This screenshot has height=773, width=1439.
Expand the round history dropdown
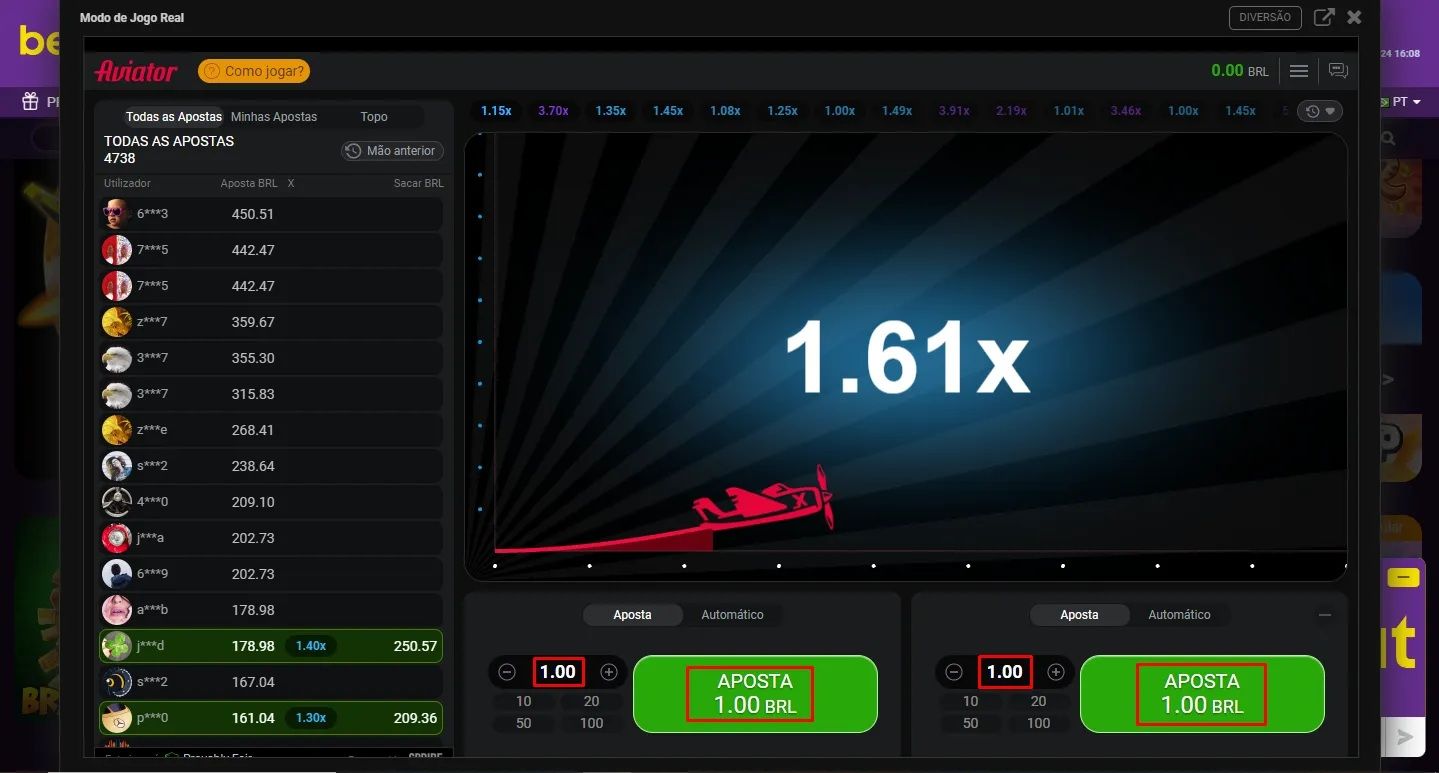click(x=1320, y=111)
